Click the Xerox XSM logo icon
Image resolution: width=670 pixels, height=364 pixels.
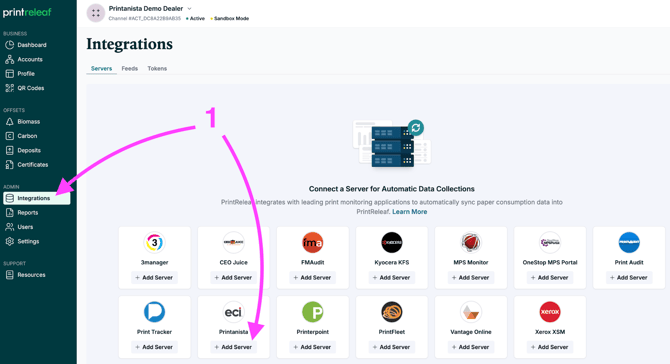pos(550,312)
